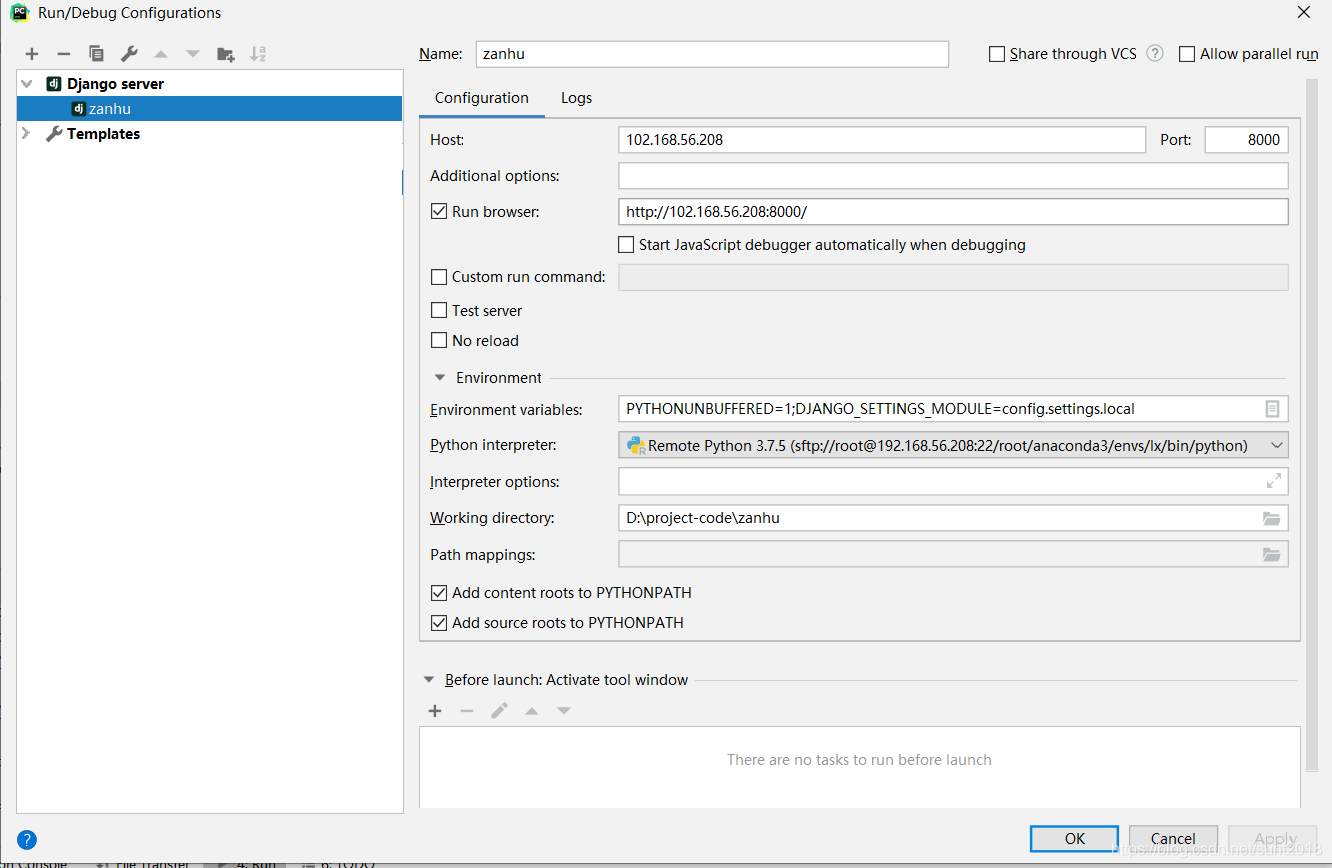Open the environment variables editor icon

(1272, 409)
